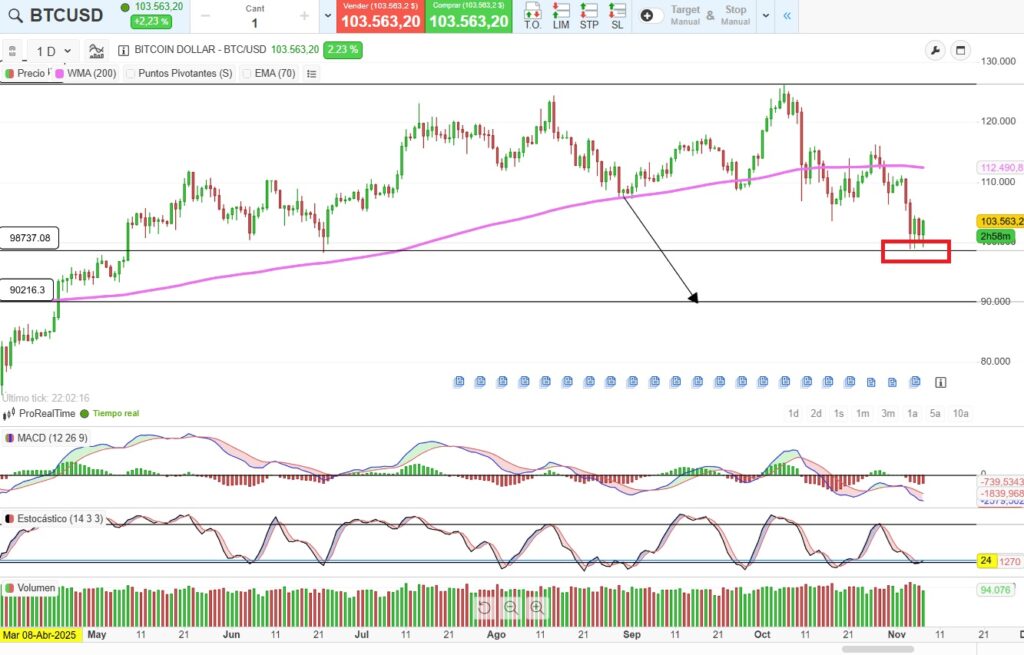Switch to the 1a timeframe

[911, 413]
